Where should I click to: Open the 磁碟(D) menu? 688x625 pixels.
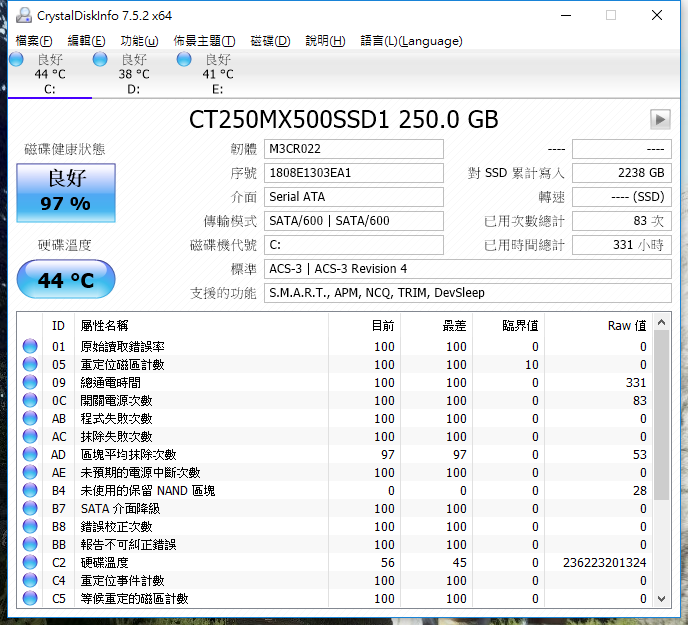tap(270, 41)
